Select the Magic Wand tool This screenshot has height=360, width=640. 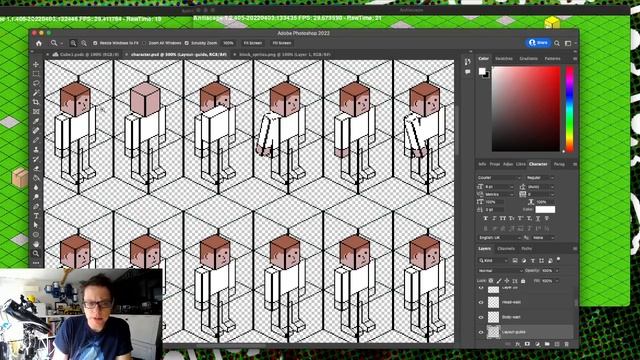36,93
